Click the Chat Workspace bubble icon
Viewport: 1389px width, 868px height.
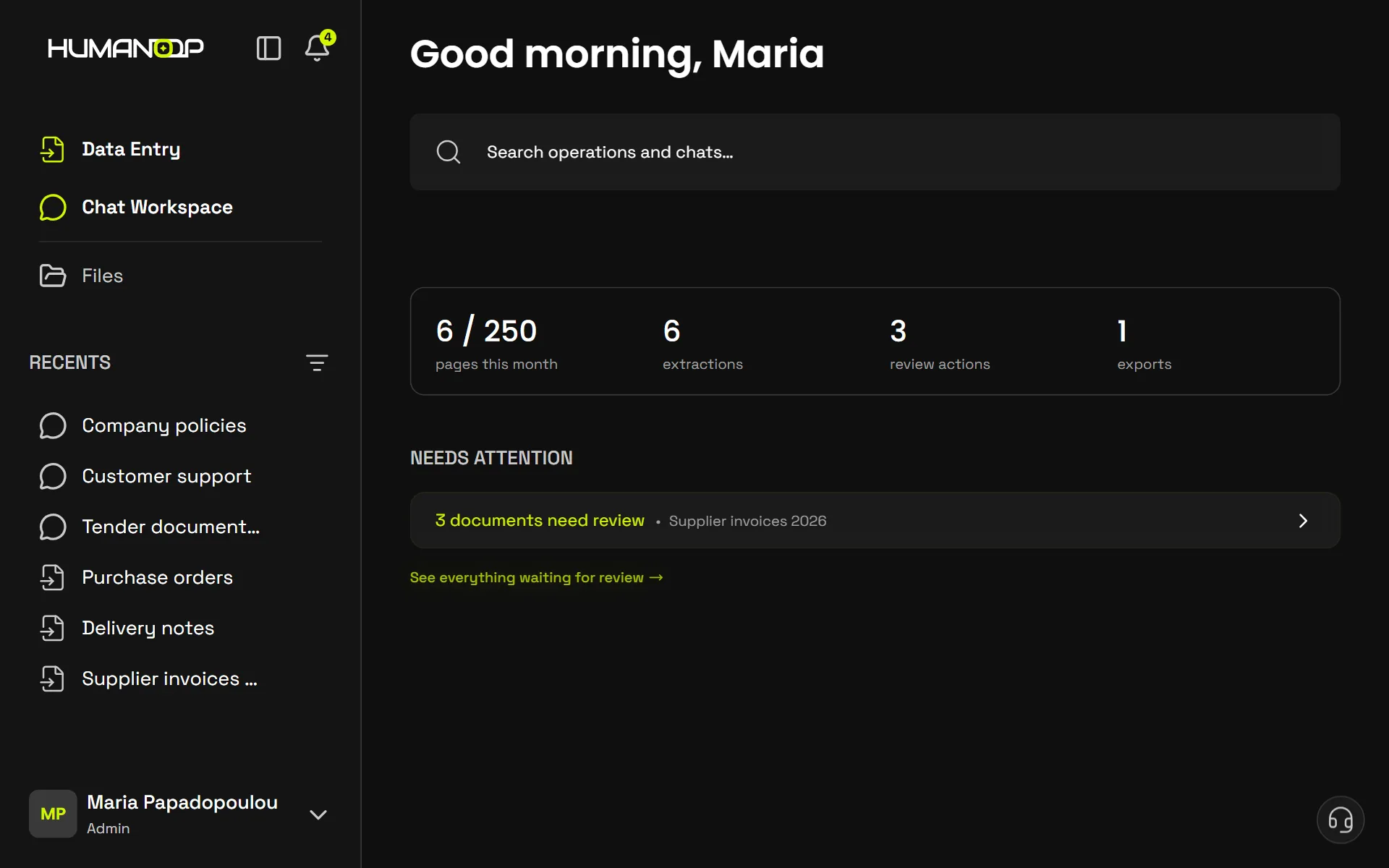(52, 208)
